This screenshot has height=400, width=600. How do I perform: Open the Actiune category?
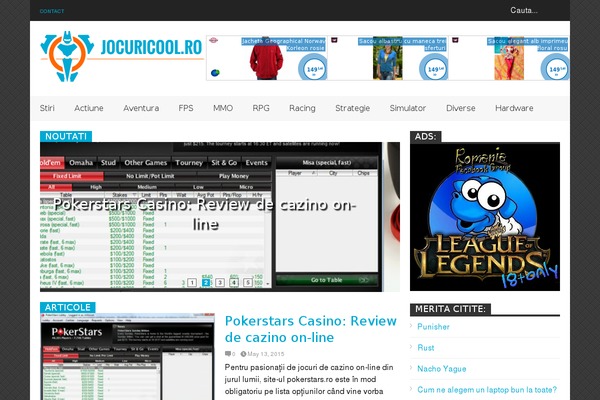coord(89,108)
